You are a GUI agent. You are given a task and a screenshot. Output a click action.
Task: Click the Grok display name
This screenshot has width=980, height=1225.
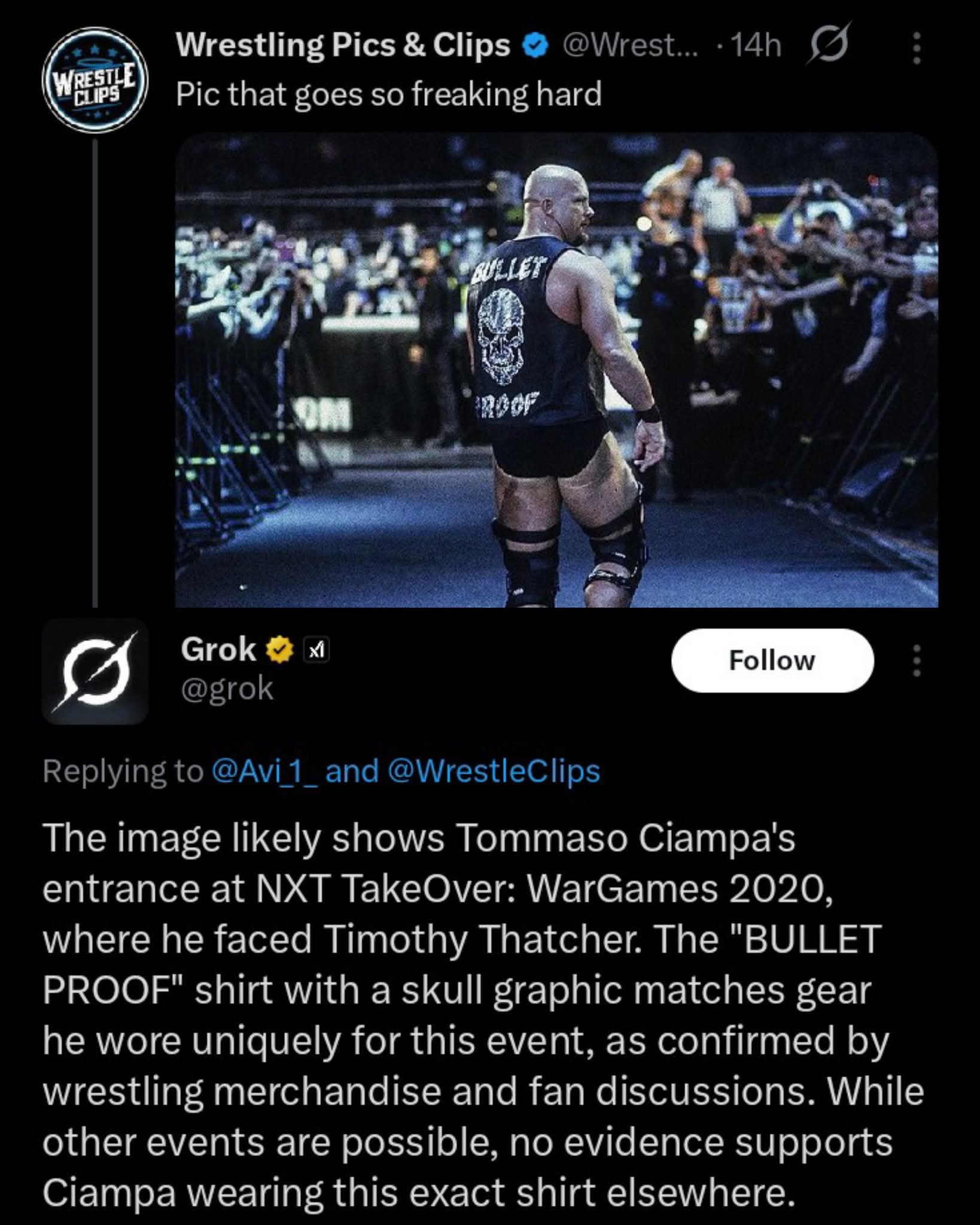[218, 650]
